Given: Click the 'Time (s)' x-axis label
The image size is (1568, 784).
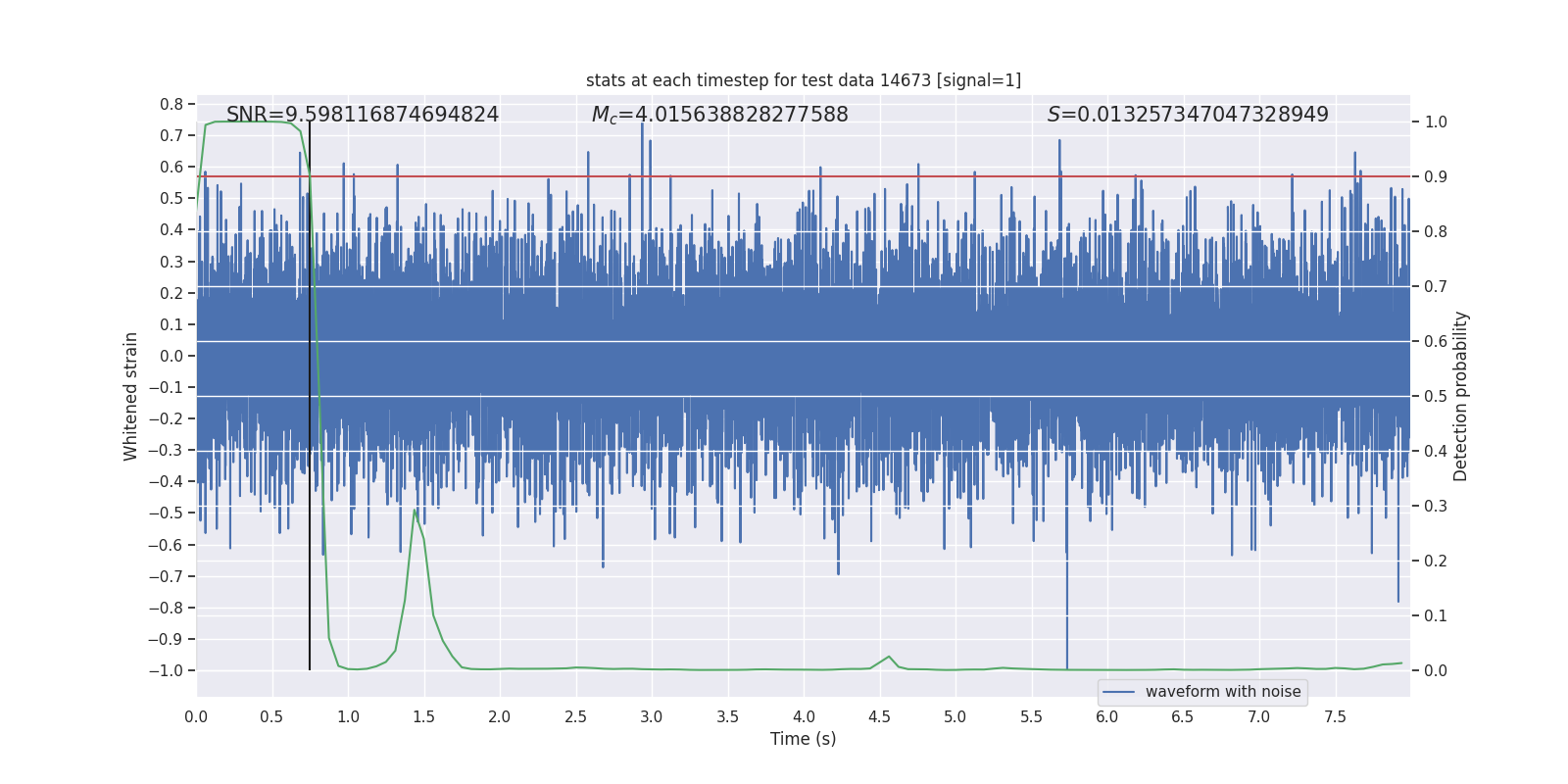Looking at the screenshot, I should 804,739.
